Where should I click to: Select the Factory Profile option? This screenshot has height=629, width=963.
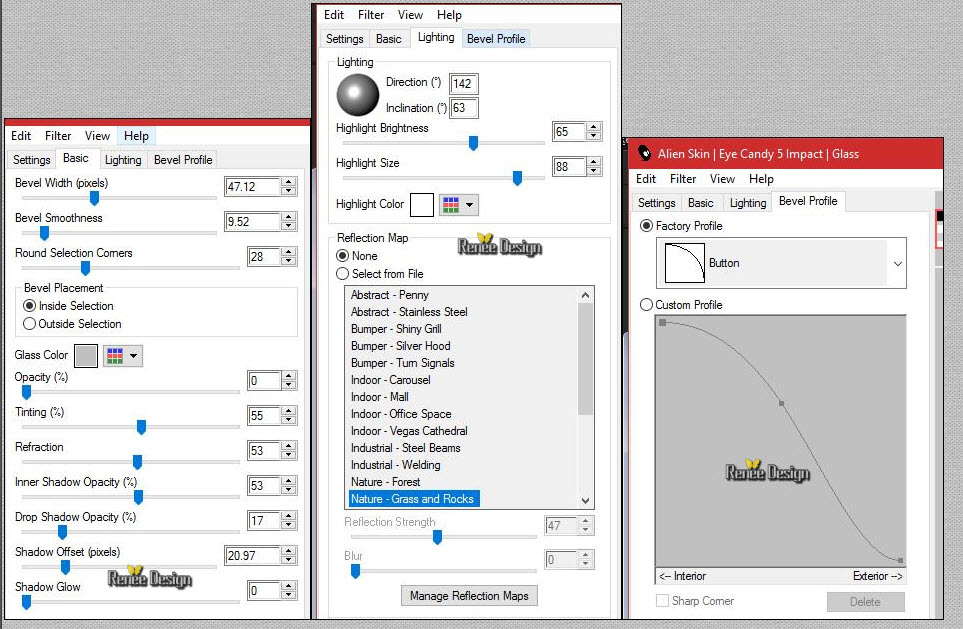tap(646, 226)
